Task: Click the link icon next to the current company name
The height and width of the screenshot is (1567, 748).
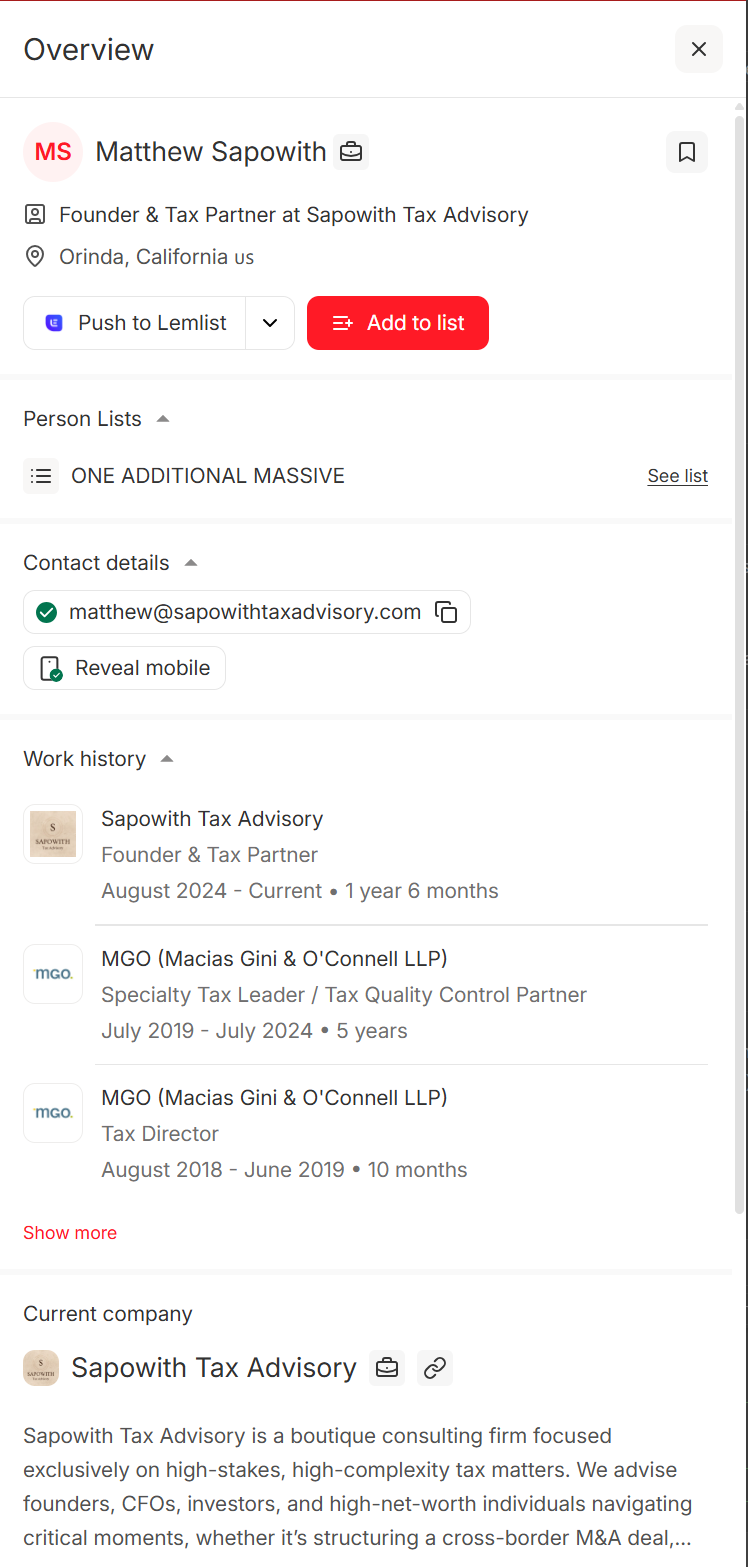Action: tap(435, 1368)
